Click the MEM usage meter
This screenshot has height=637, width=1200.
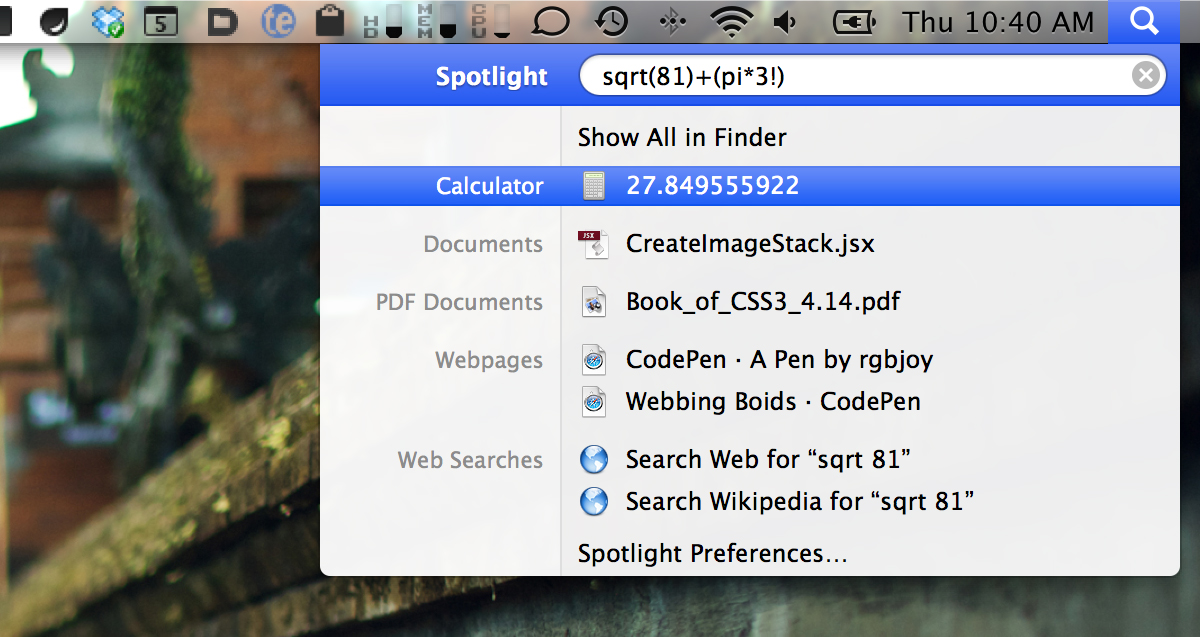point(435,21)
